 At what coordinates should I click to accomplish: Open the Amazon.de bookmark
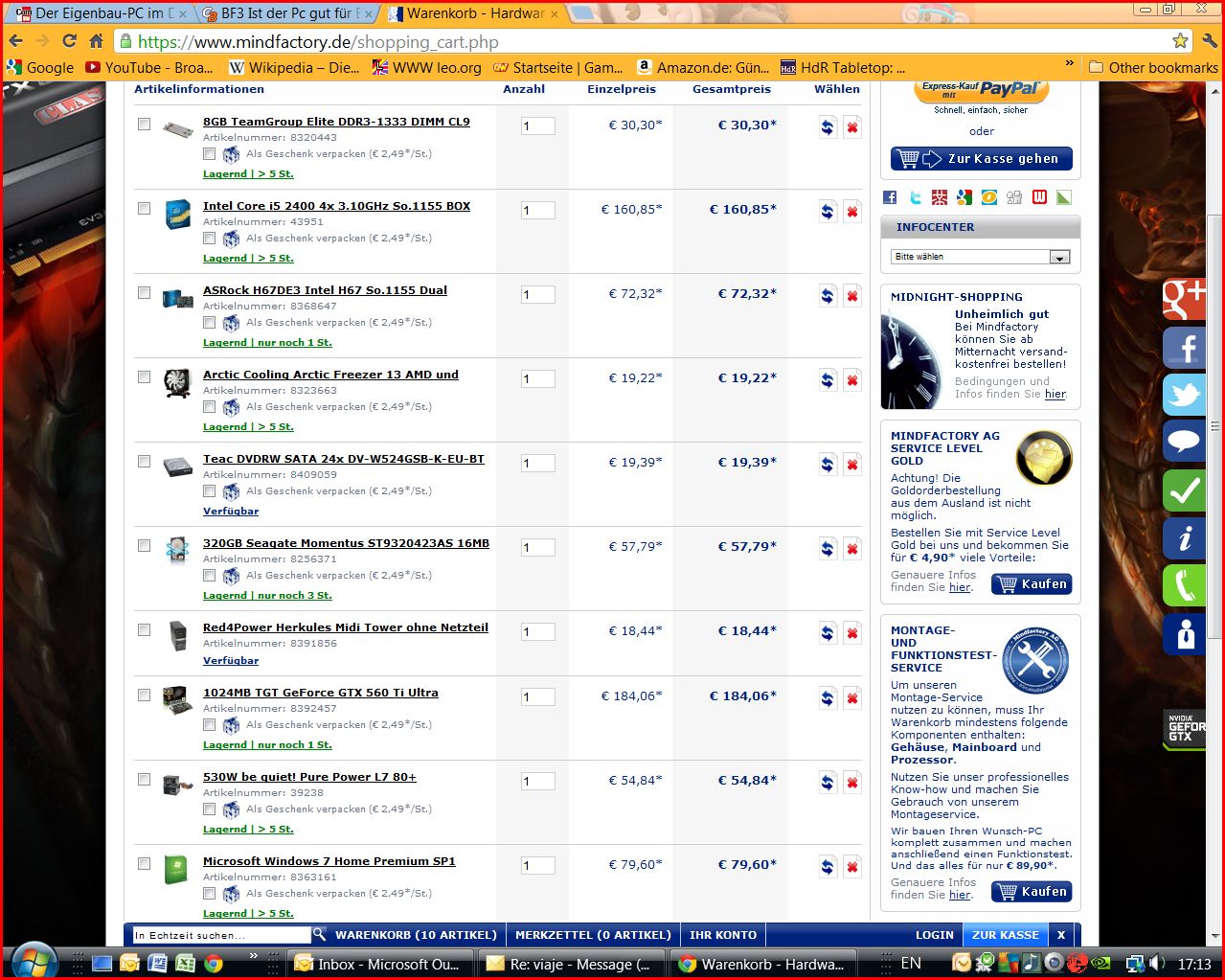click(x=703, y=67)
